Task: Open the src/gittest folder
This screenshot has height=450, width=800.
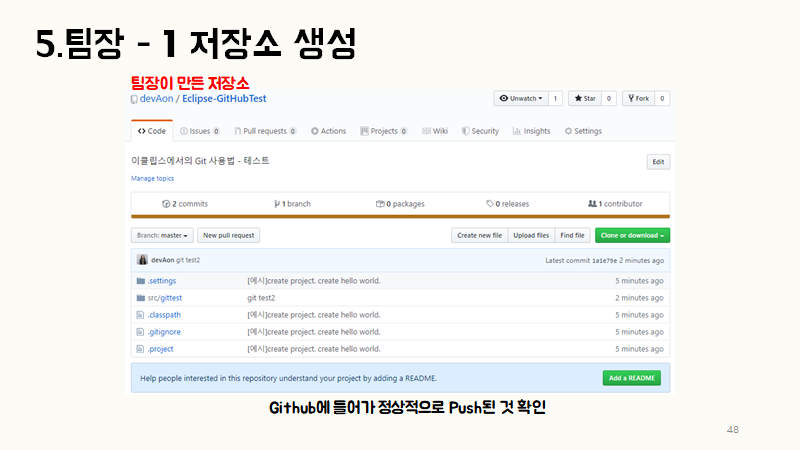Action: point(165,298)
